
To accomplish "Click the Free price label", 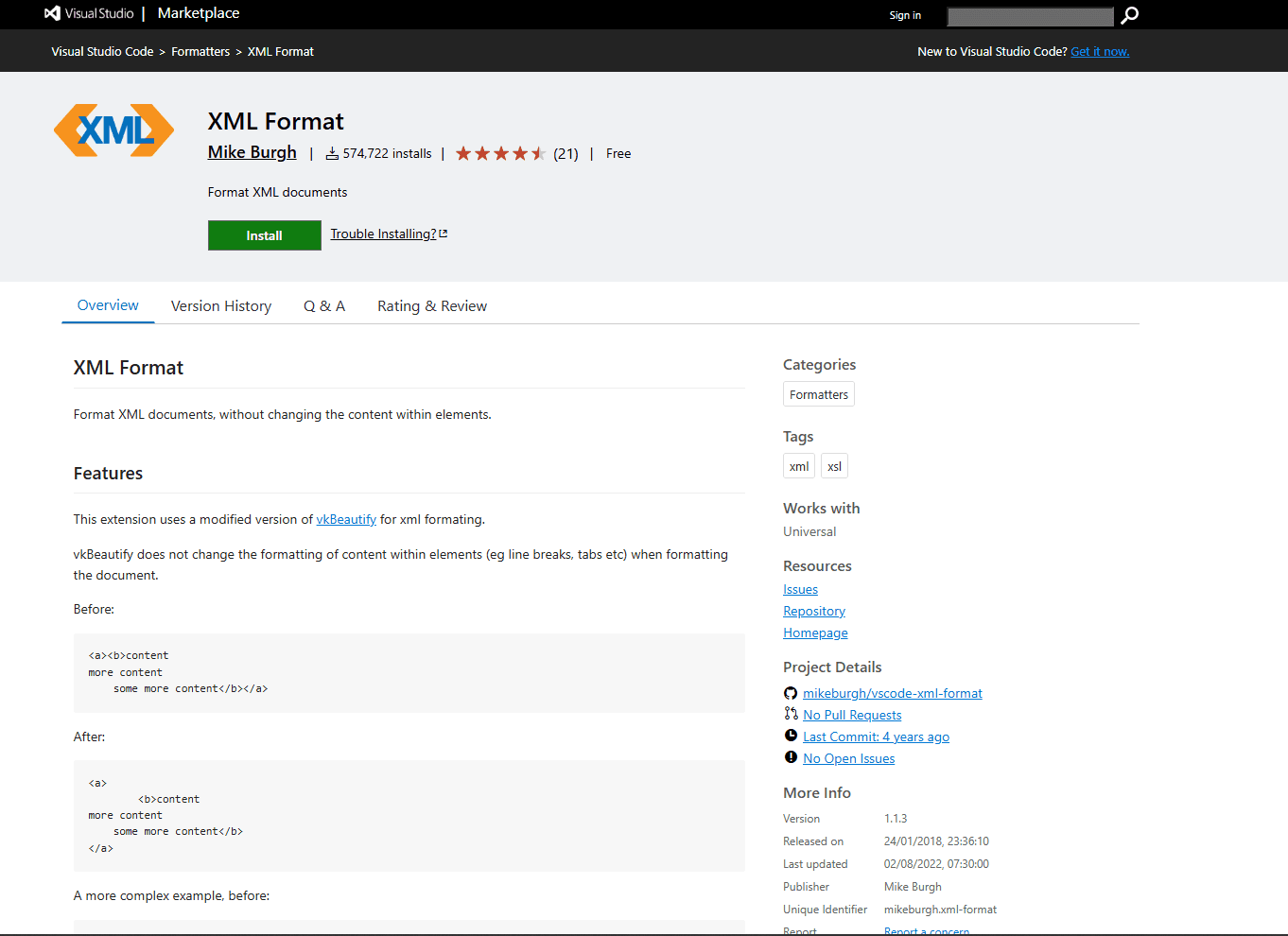I will click(618, 153).
